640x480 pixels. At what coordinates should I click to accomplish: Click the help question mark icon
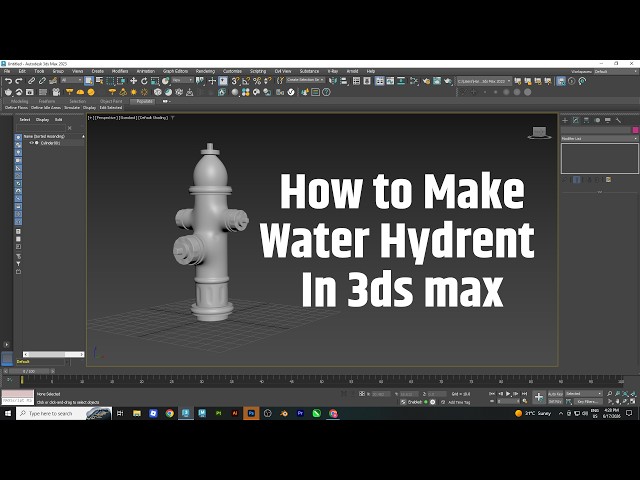(x=326, y=92)
